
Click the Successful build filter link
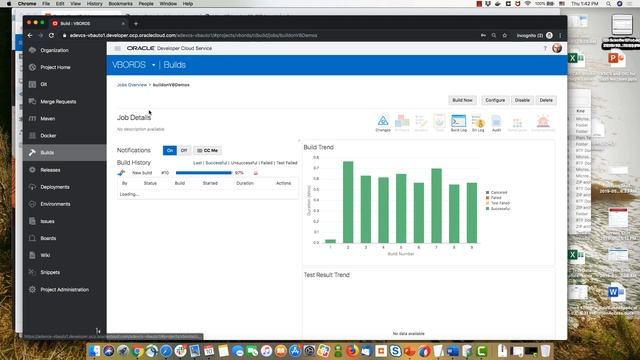(x=216, y=163)
